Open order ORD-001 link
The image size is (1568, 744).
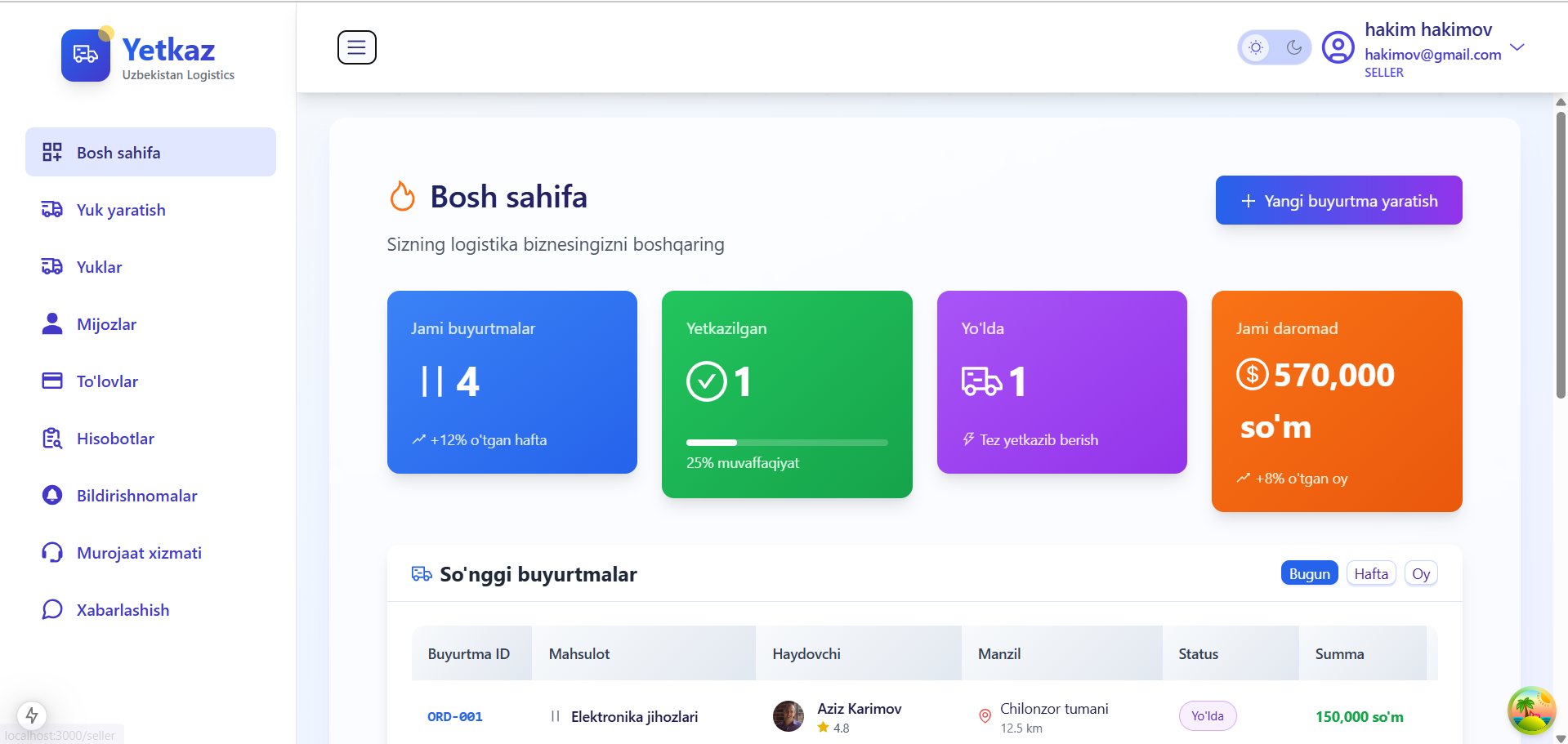point(455,716)
